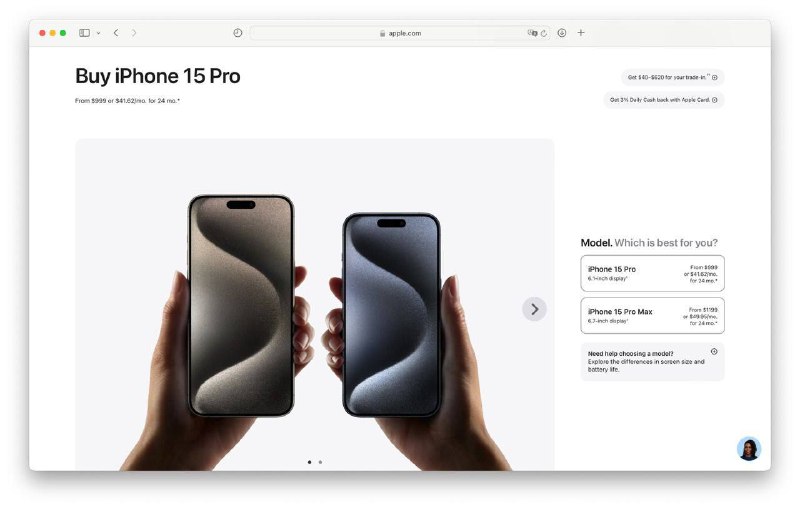Open the downloads icon in the toolbar
This screenshot has height=509, width=800.
(562, 33)
